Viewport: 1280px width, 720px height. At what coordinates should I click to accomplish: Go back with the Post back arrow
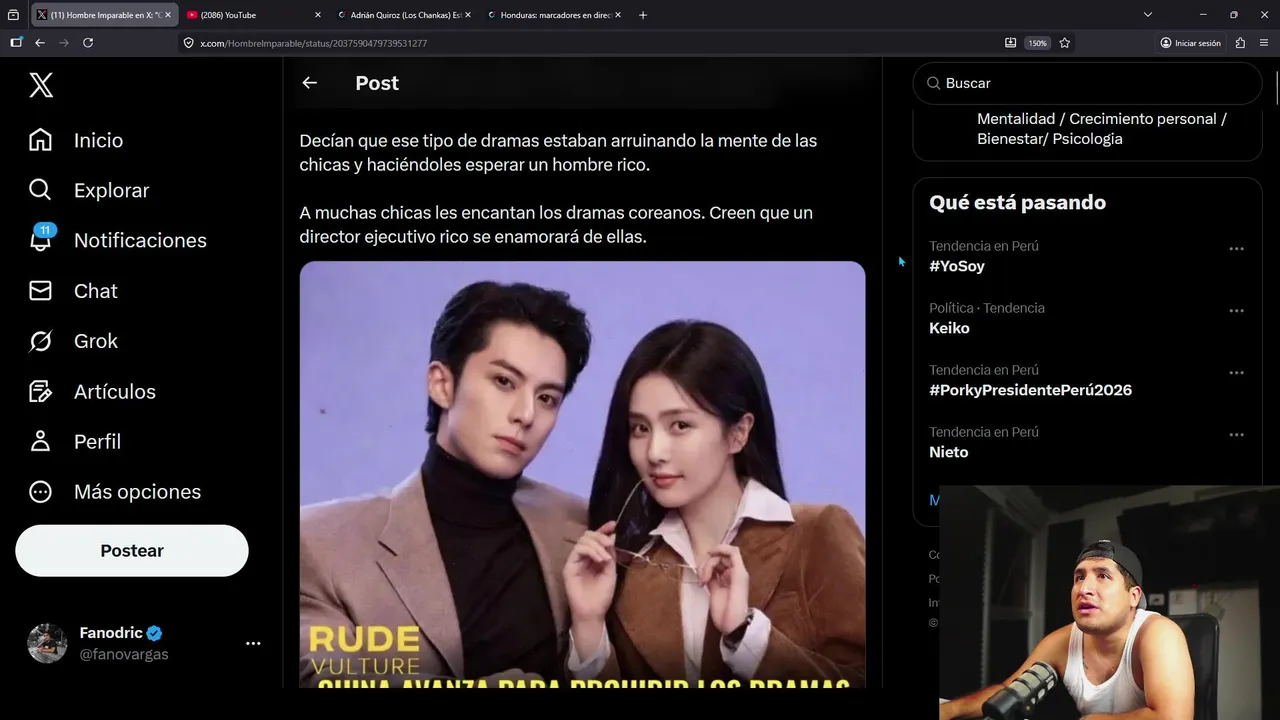309,83
